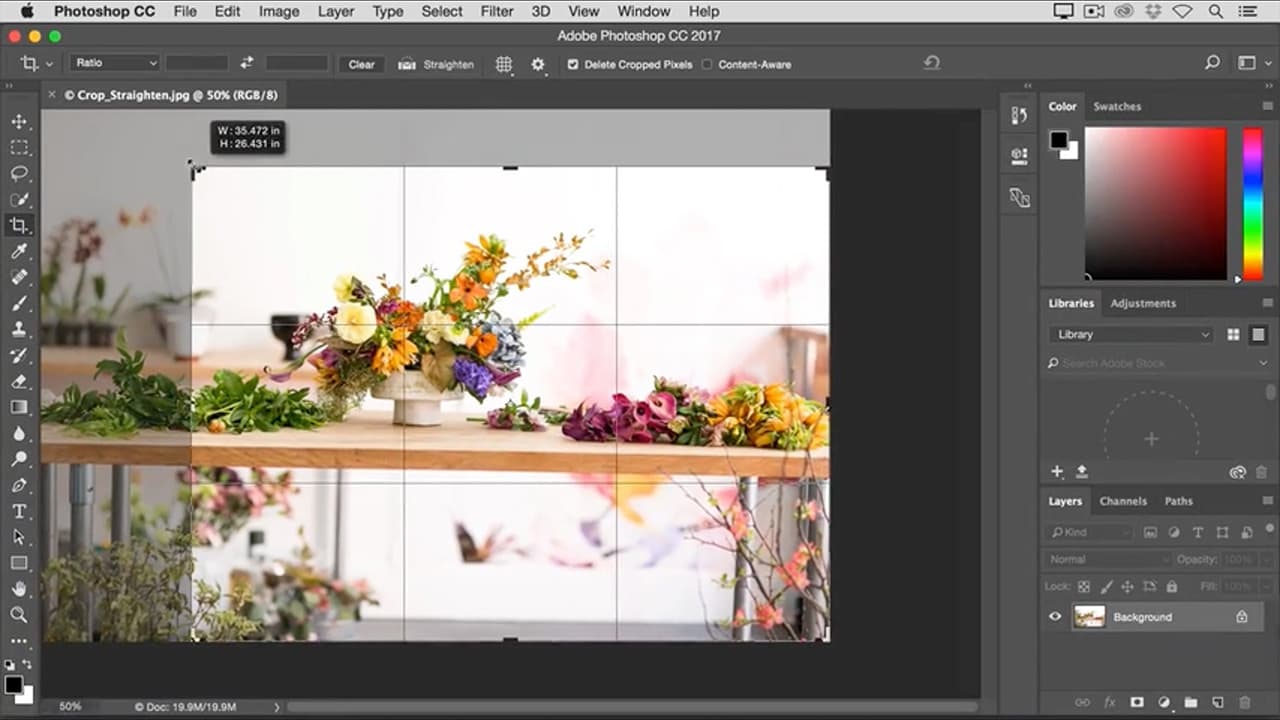The width and height of the screenshot is (1280, 720).
Task: Open the Color panel flyout menu
Action: coord(1268,106)
